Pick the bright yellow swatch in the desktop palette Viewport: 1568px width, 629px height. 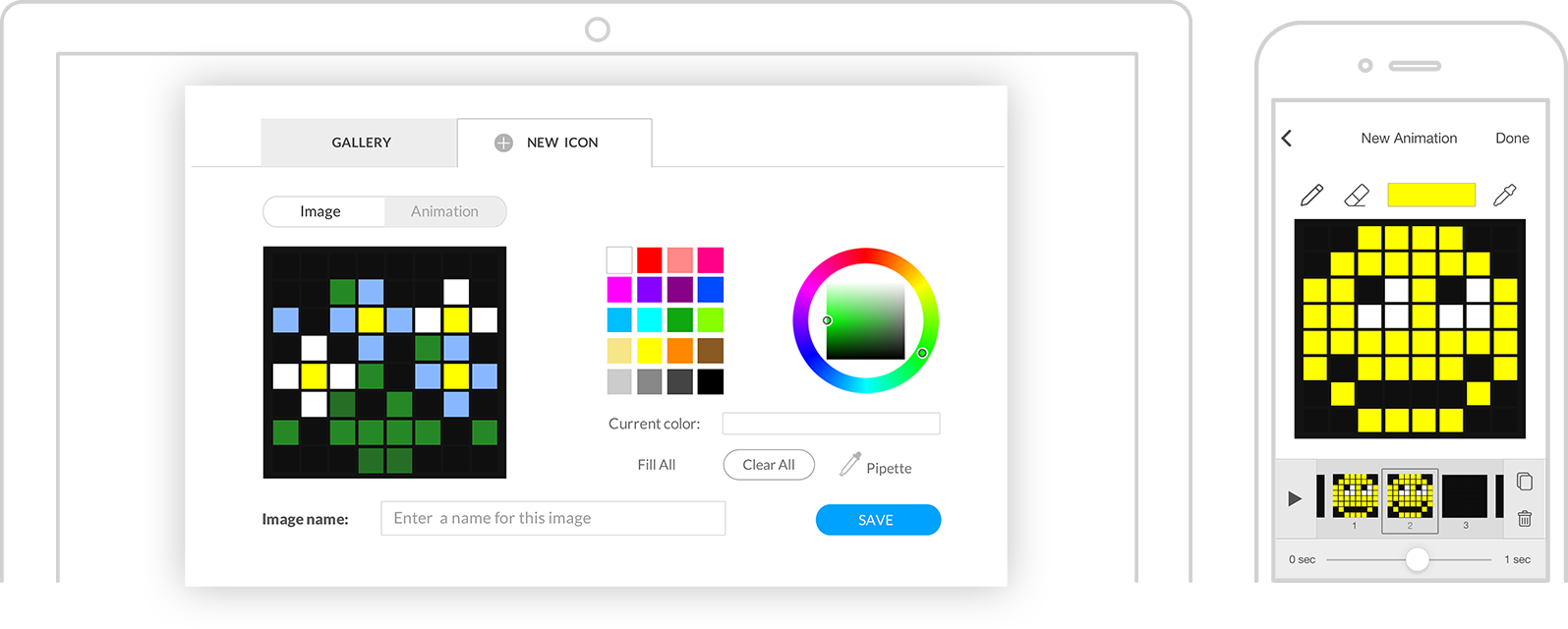[650, 351]
